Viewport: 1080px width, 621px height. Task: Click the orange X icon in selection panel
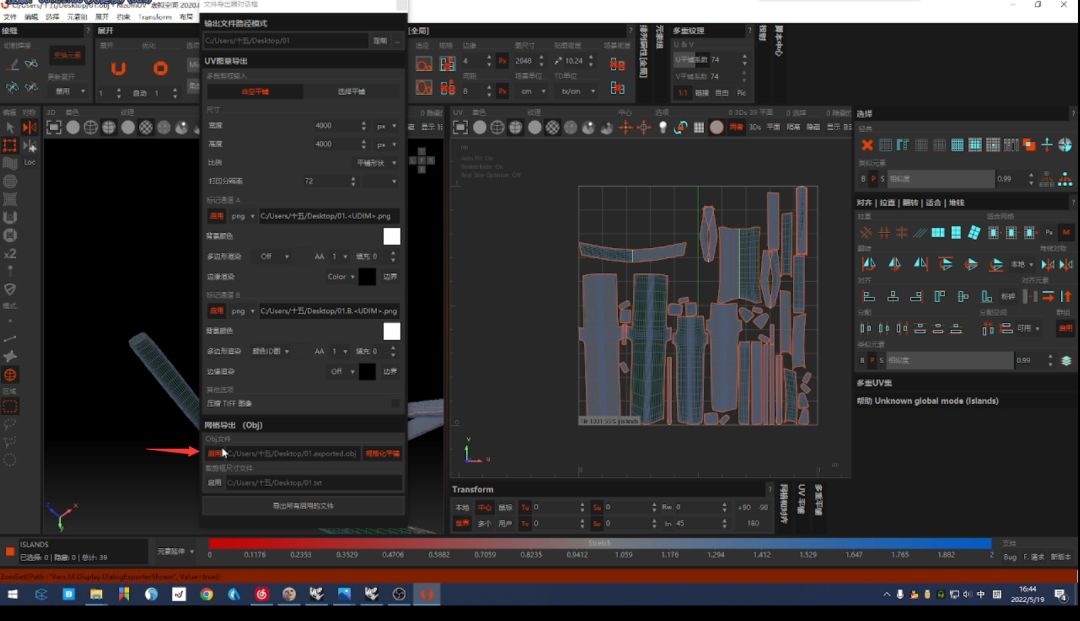(x=867, y=145)
